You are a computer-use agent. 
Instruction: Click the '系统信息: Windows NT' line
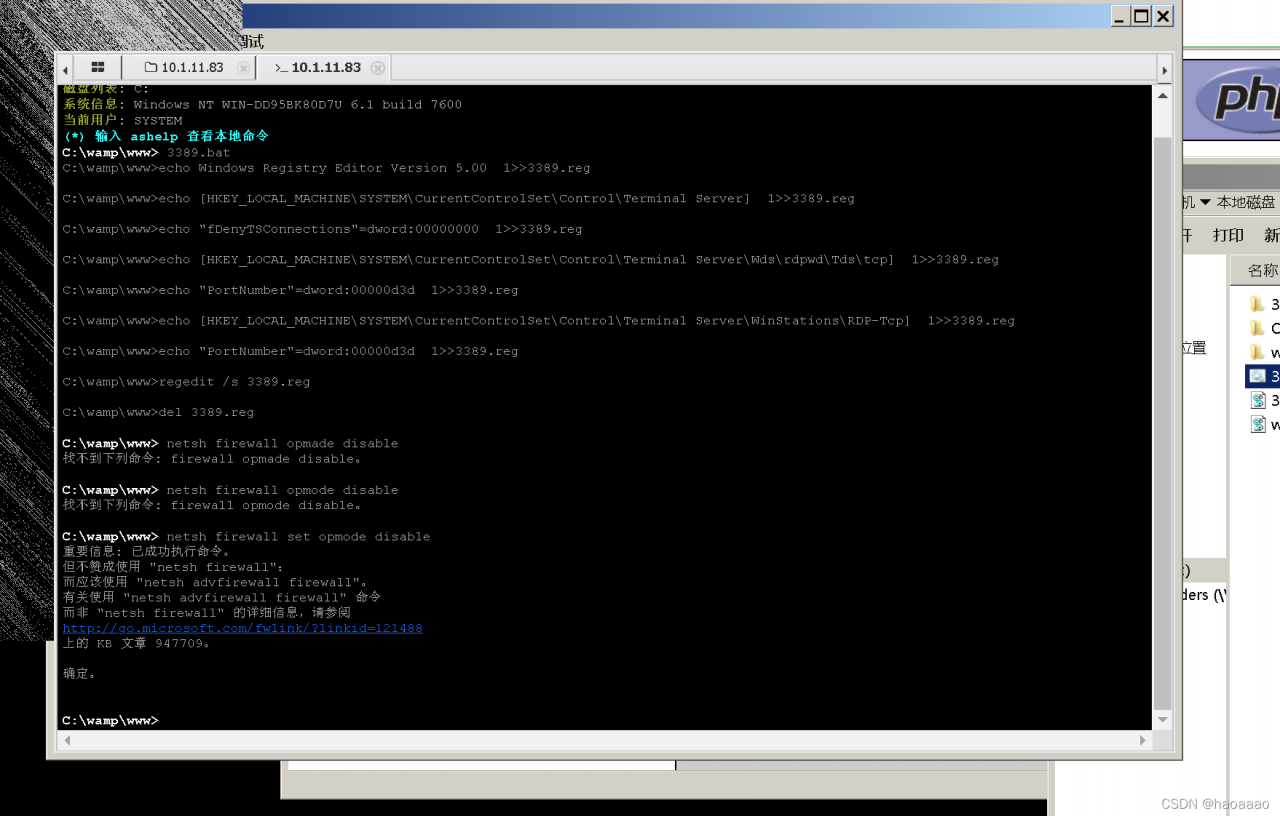tap(262, 105)
